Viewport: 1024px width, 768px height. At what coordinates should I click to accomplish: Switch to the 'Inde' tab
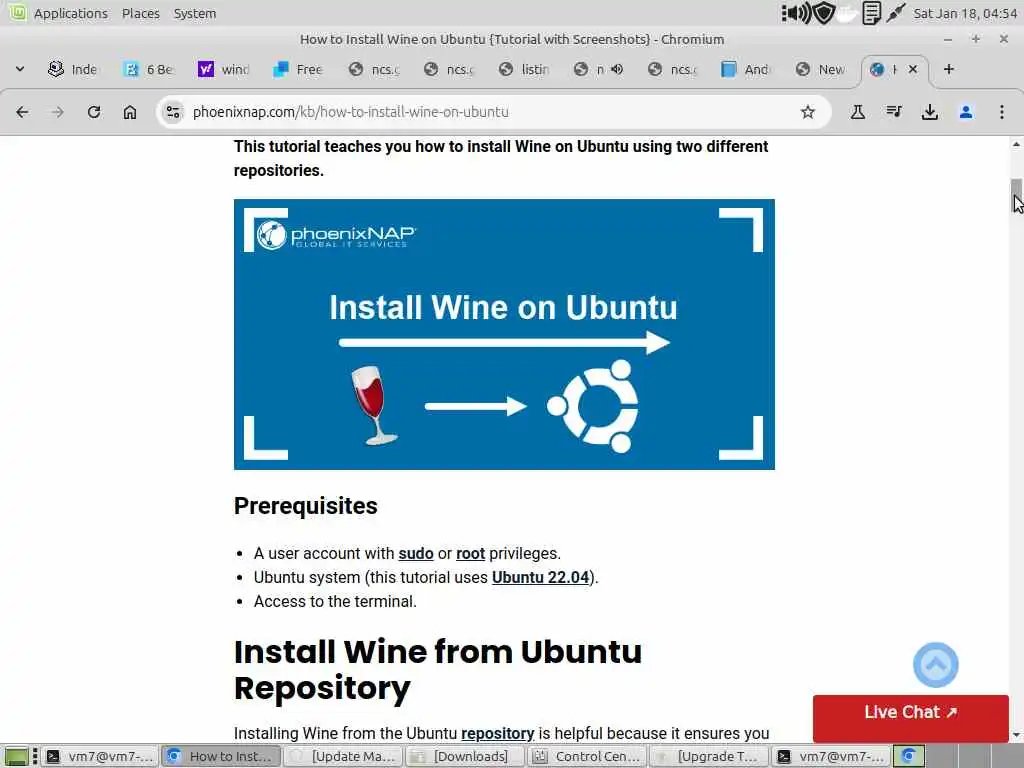tap(73, 69)
